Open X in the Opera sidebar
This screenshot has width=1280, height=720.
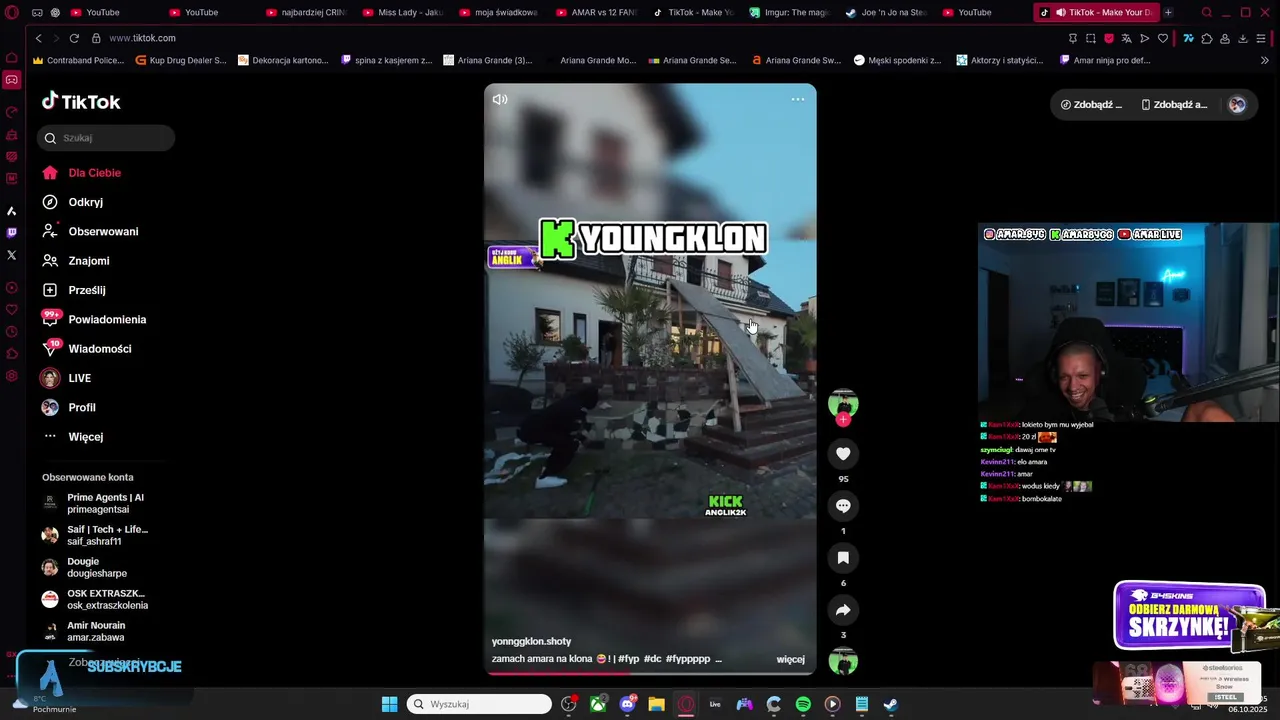click(12, 255)
